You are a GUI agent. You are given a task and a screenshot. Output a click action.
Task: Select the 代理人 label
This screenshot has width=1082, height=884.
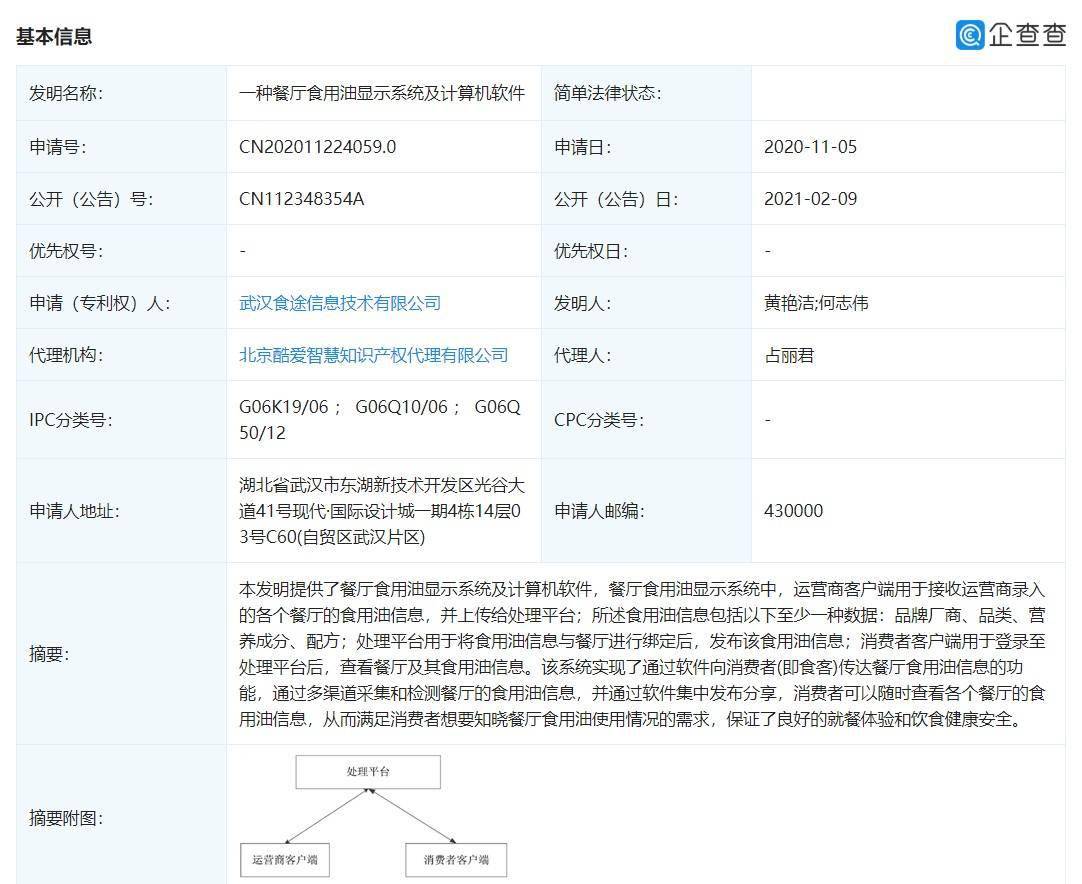pos(582,355)
